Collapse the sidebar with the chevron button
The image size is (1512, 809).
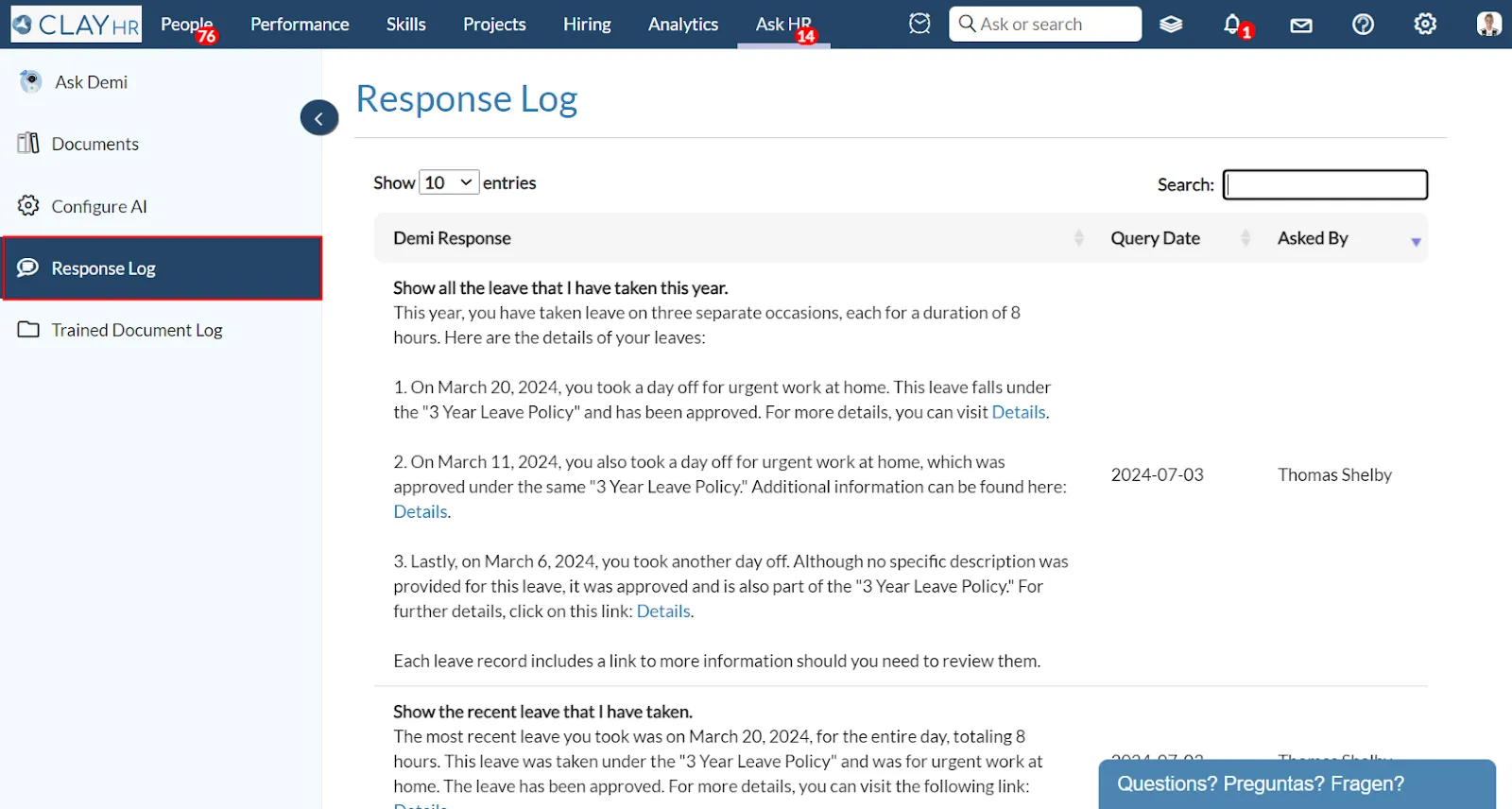[x=319, y=118]
